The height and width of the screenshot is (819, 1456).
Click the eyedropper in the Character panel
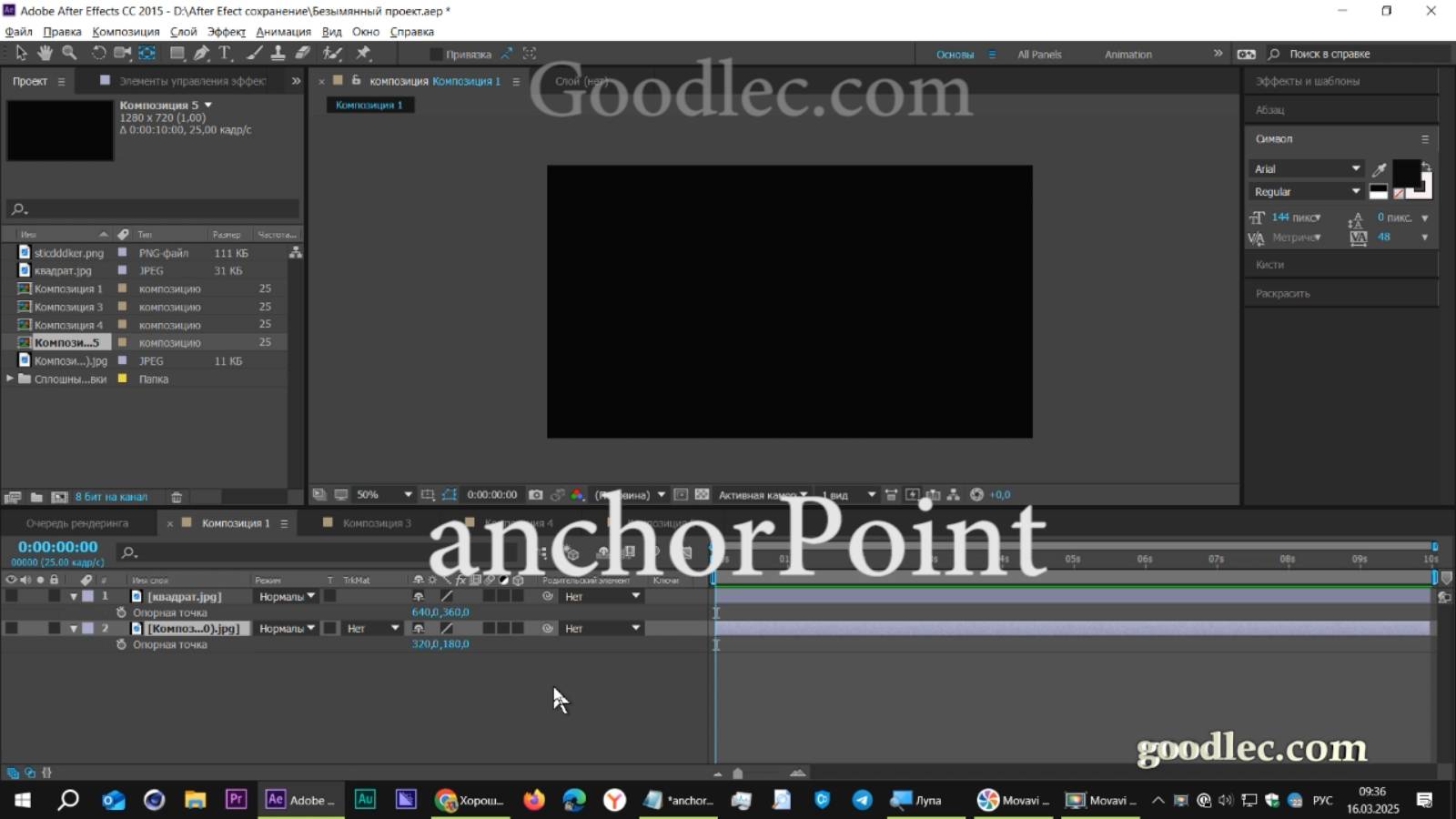(1380, 169)
